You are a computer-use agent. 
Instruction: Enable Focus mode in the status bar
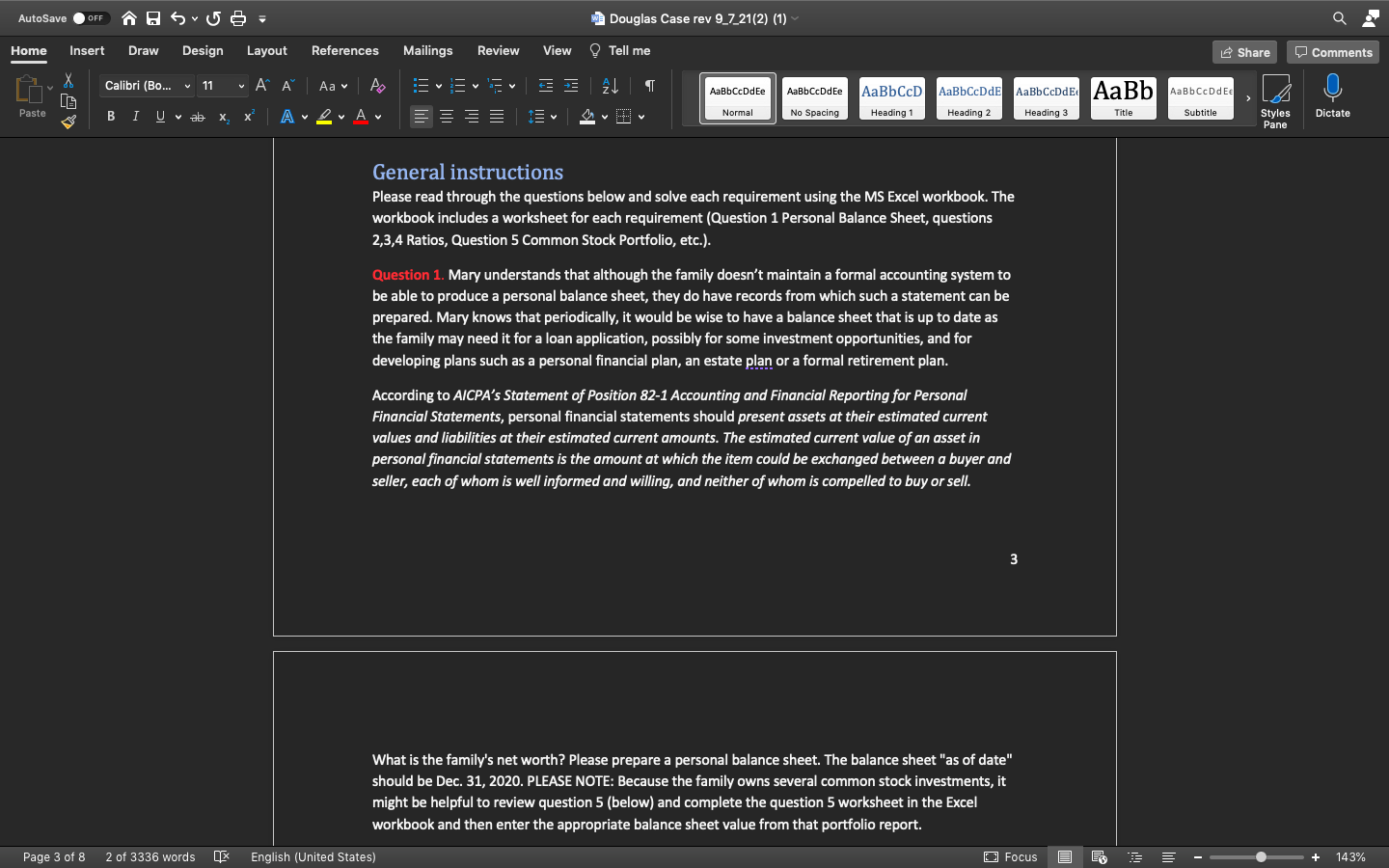[x=1009, y=856]
